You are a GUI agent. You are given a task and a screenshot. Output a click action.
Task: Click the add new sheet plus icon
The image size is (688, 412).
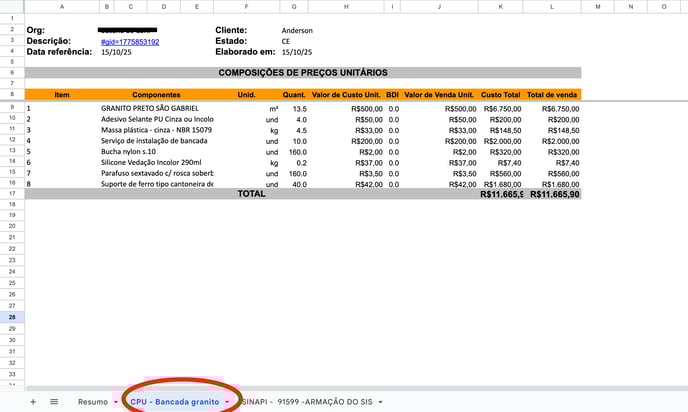(33, 401)
